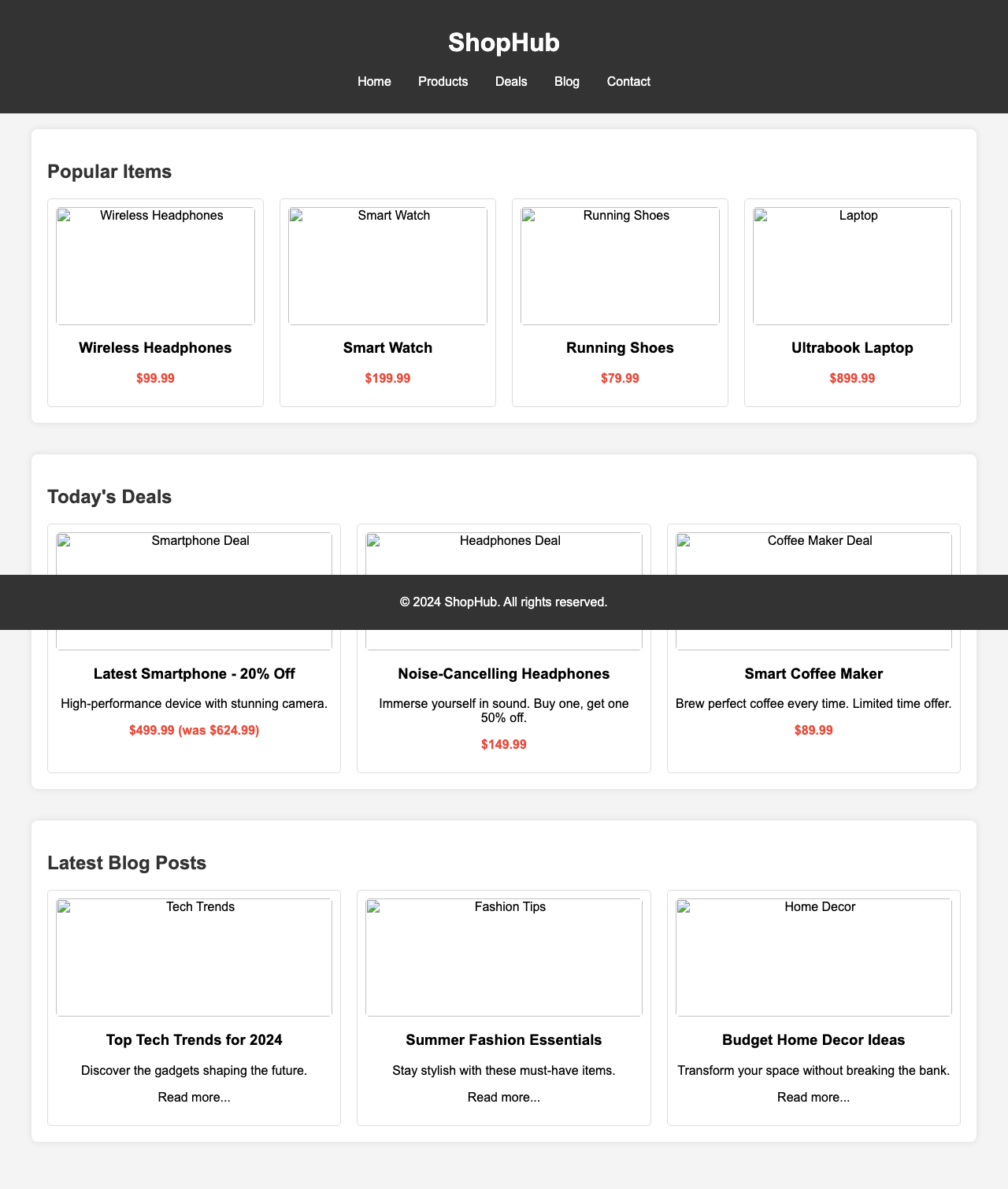Image resolution: width=1008 pixels, height=1189 pixels.
Task: Open the Contact page
Action: tap(628, 81)
